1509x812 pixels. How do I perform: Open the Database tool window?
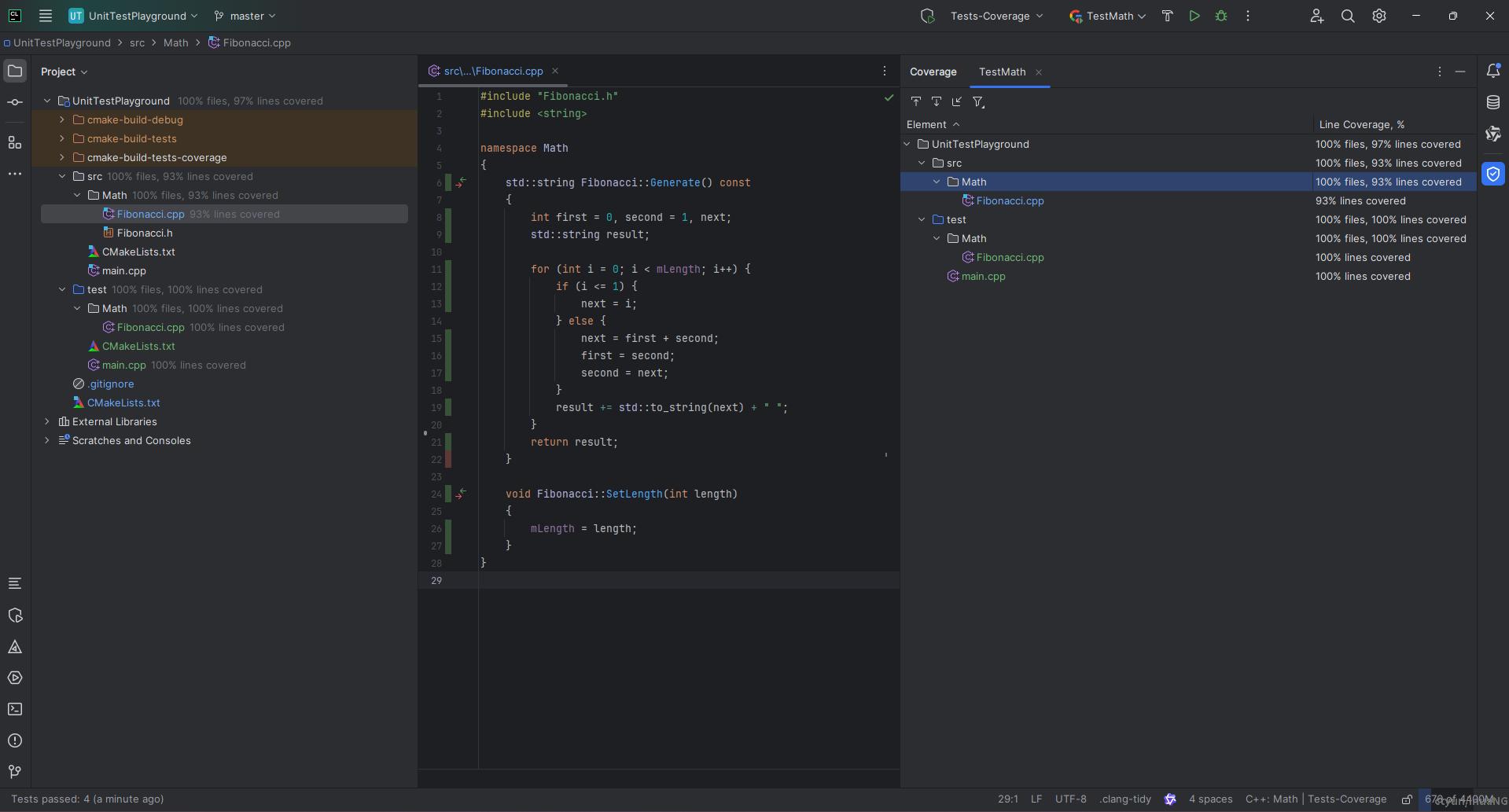pos(1493,102)
